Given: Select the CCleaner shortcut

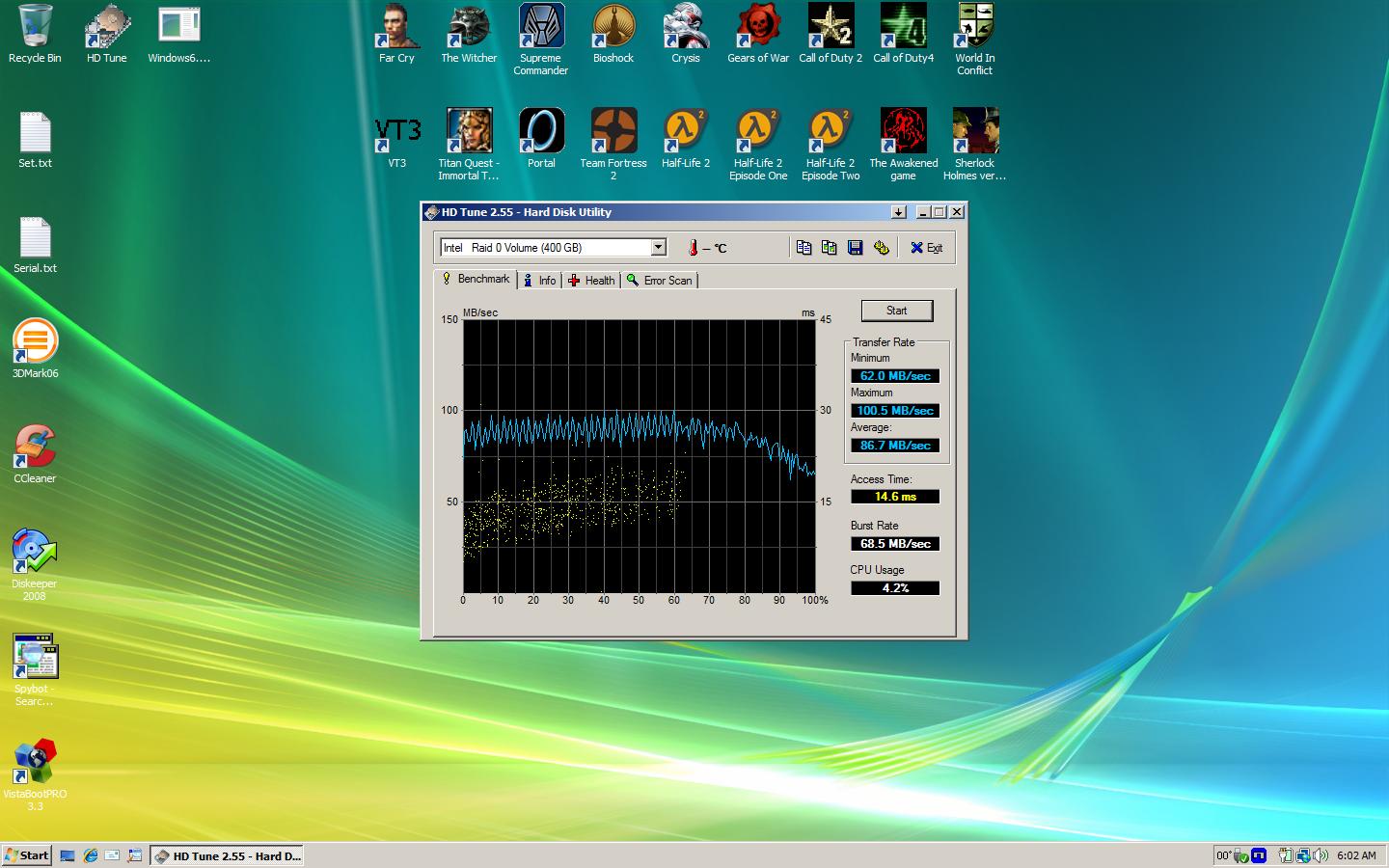Looking at the screenshot, I should point(35,454).
